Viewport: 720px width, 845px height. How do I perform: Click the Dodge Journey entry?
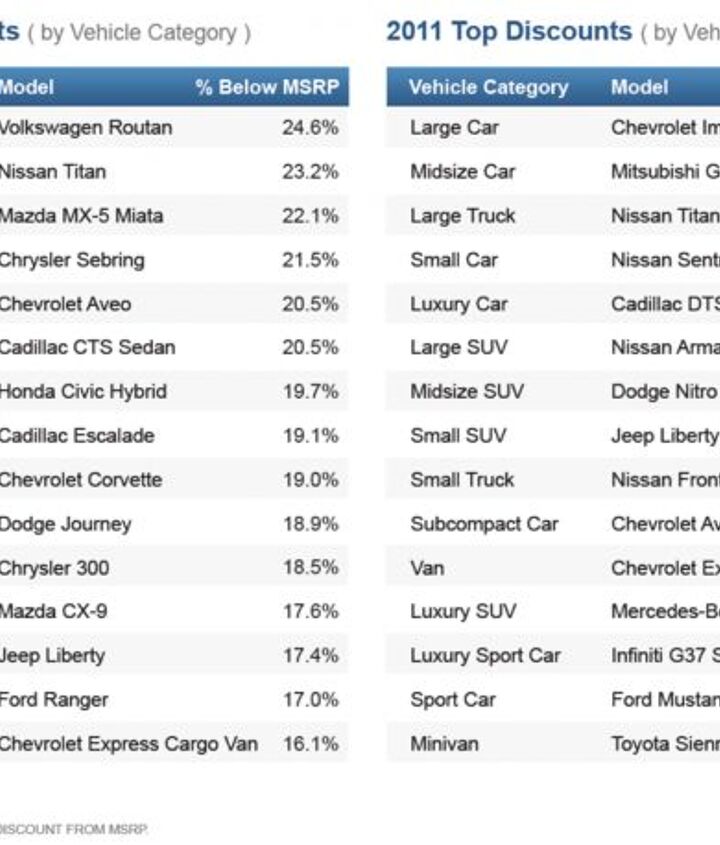[66, 524]
